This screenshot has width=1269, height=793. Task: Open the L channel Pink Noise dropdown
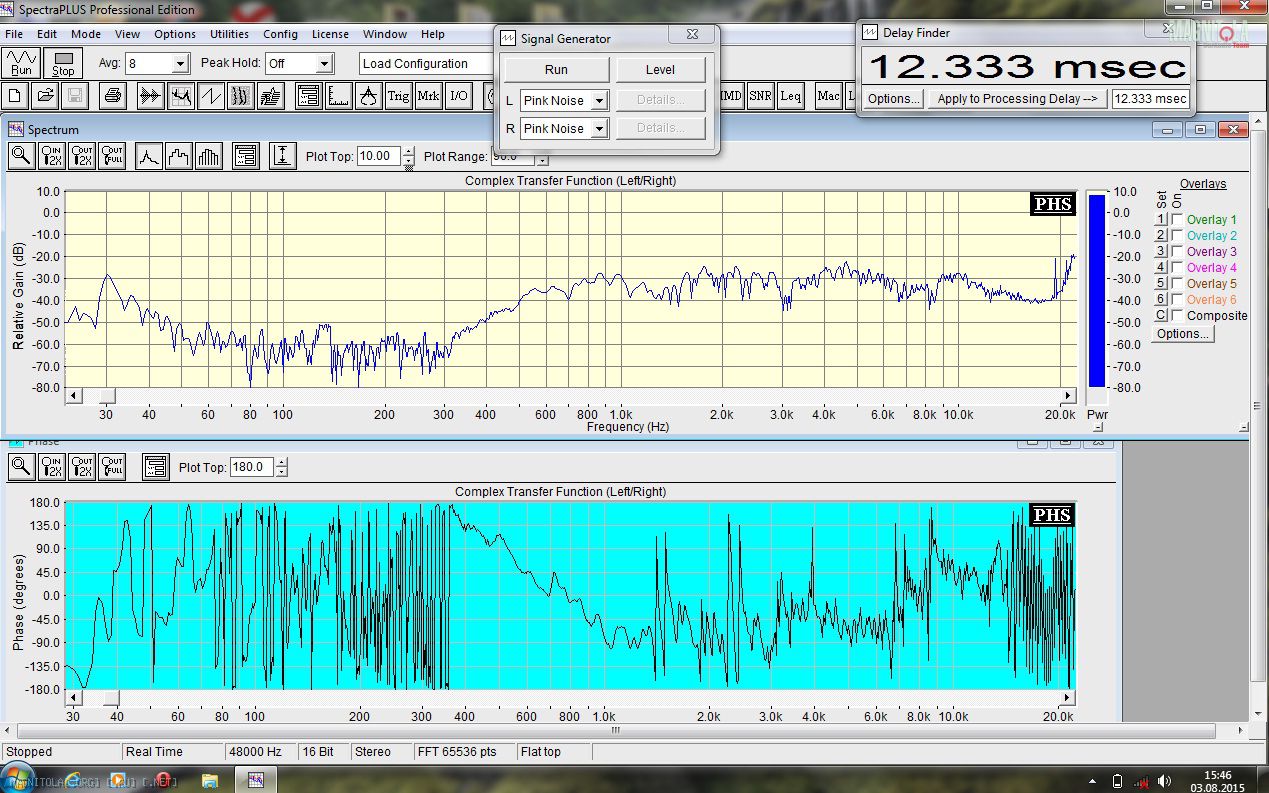tap(599, 101)
